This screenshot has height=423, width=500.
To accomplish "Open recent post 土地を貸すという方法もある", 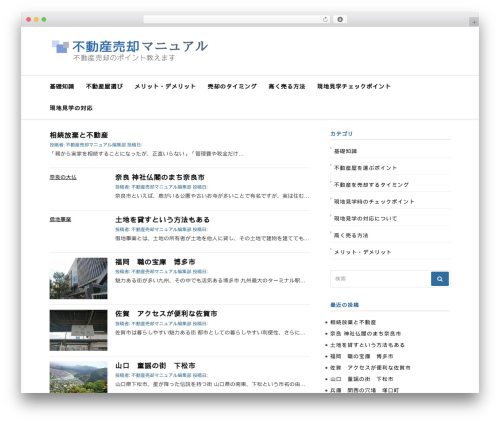I will coord(367,345).
